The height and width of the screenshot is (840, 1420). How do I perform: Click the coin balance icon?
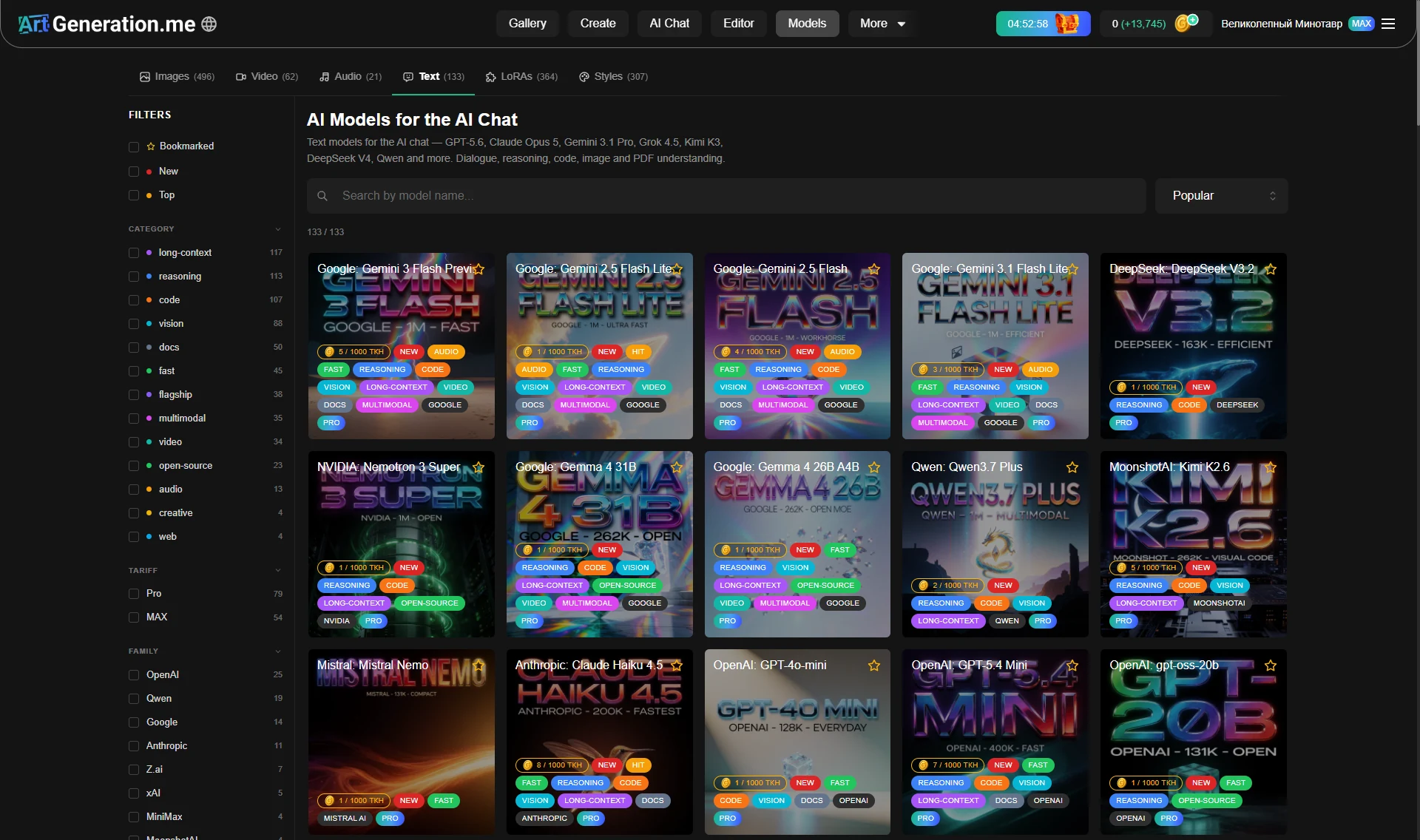coord(1186,23)
